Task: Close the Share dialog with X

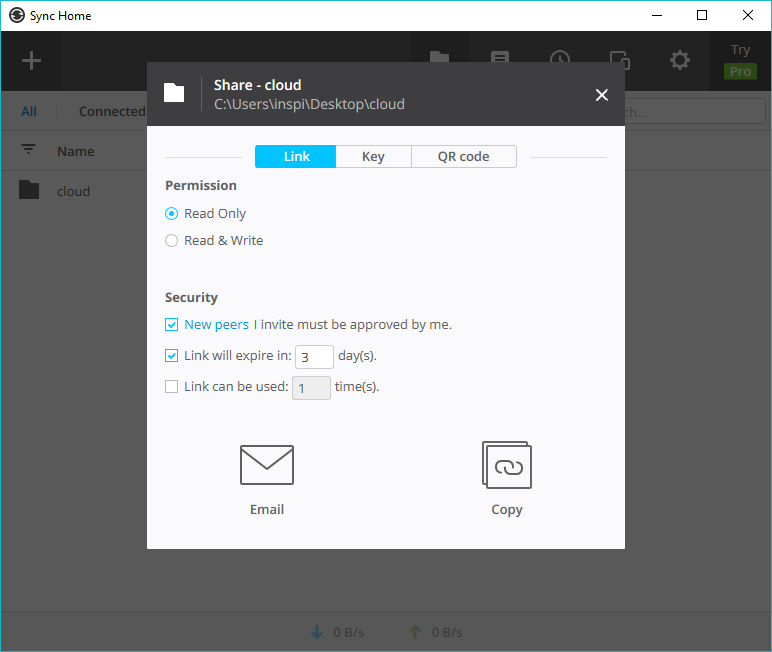Action: point(602,95)
